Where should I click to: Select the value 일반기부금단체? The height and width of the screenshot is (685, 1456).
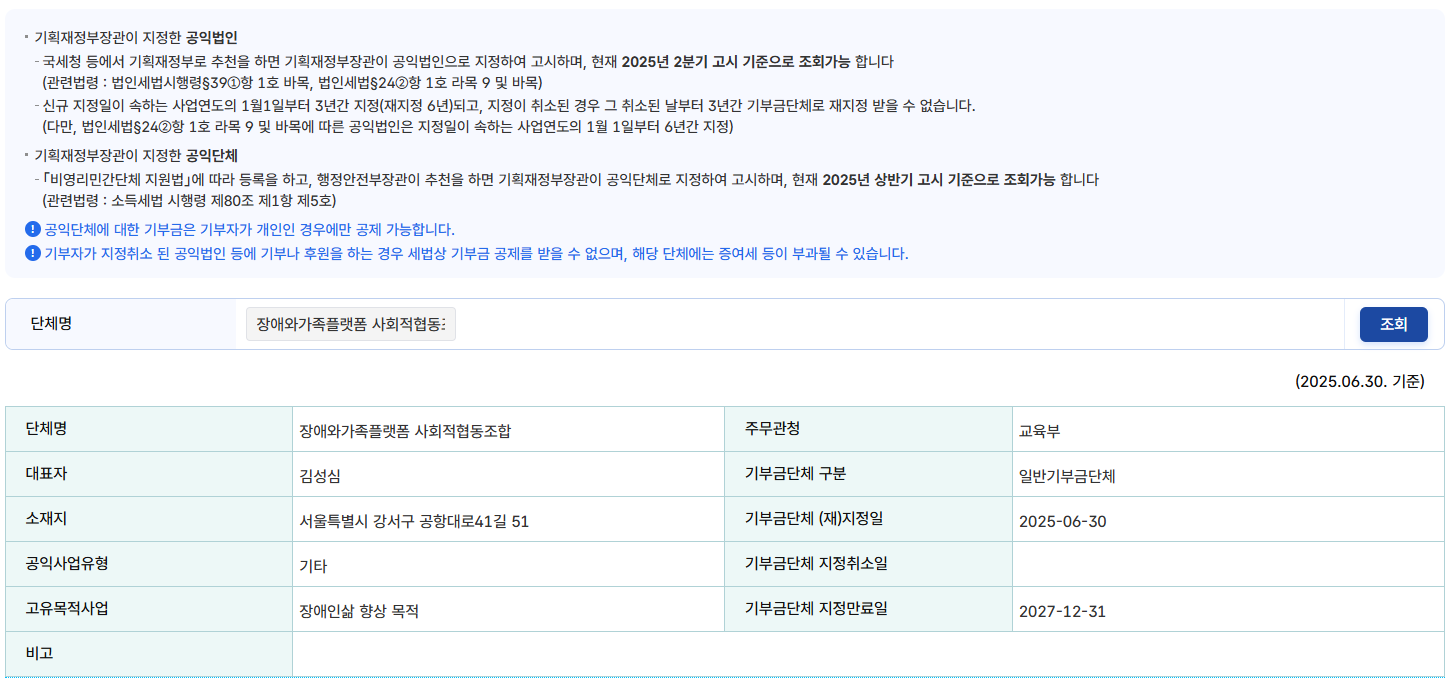1067,477
